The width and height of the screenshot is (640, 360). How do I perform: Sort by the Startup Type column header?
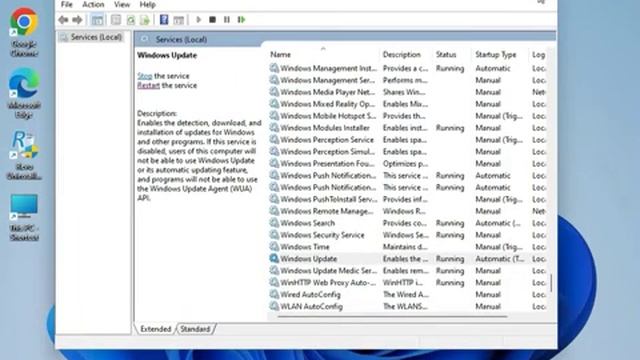pyautogui.click(x=496, y=54)
